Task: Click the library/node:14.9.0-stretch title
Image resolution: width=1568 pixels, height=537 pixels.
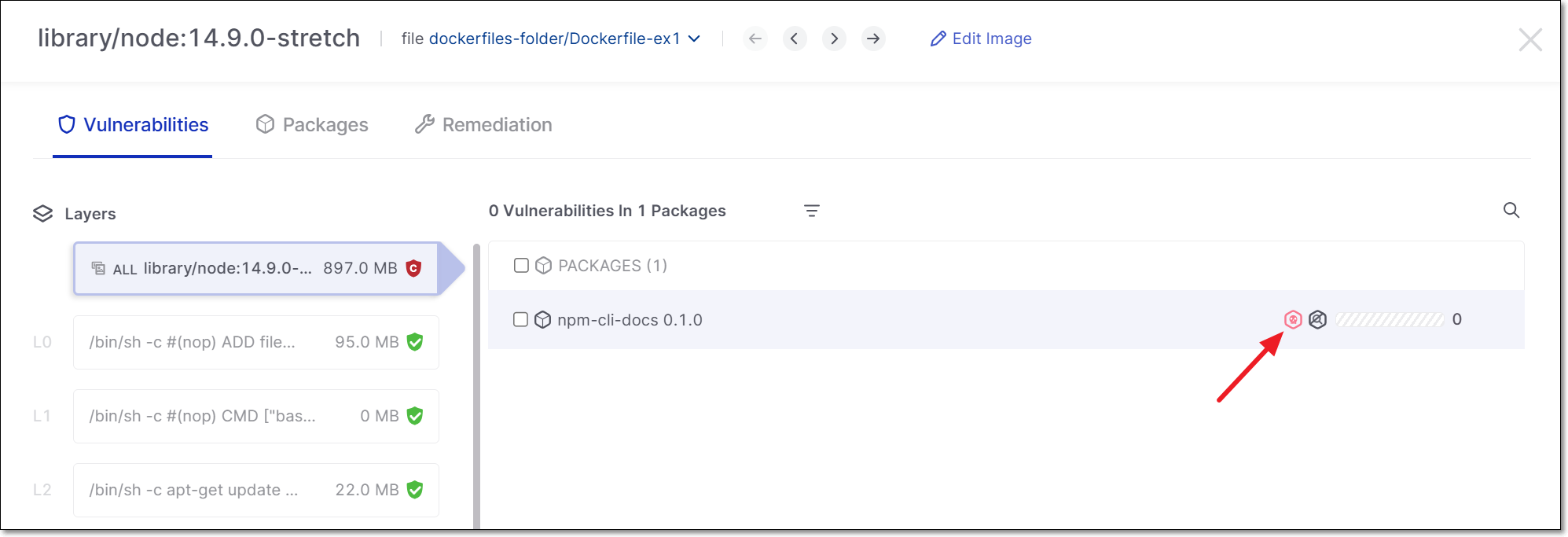Action: [x=199, y=38]
